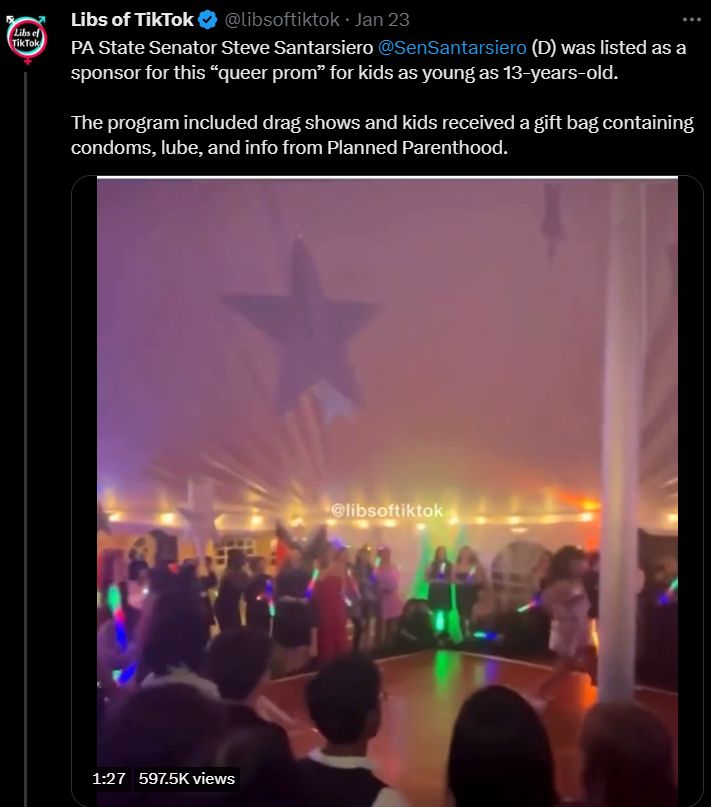Follow the @SenSantarsiero mention link
This screenshot has width=711, height=807.
452,47
